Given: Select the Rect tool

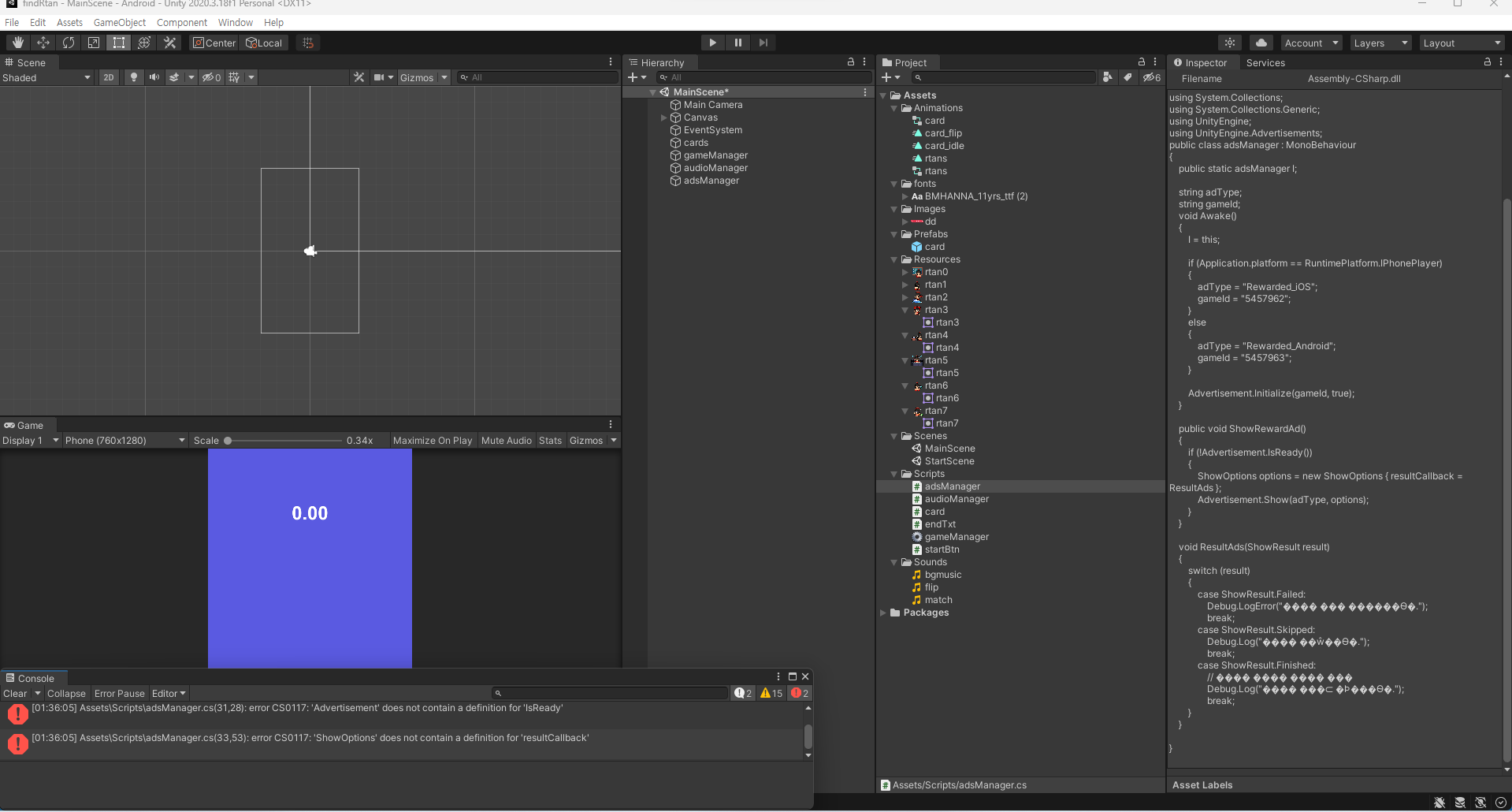Looking at the screenshot, I should [119, 43].
